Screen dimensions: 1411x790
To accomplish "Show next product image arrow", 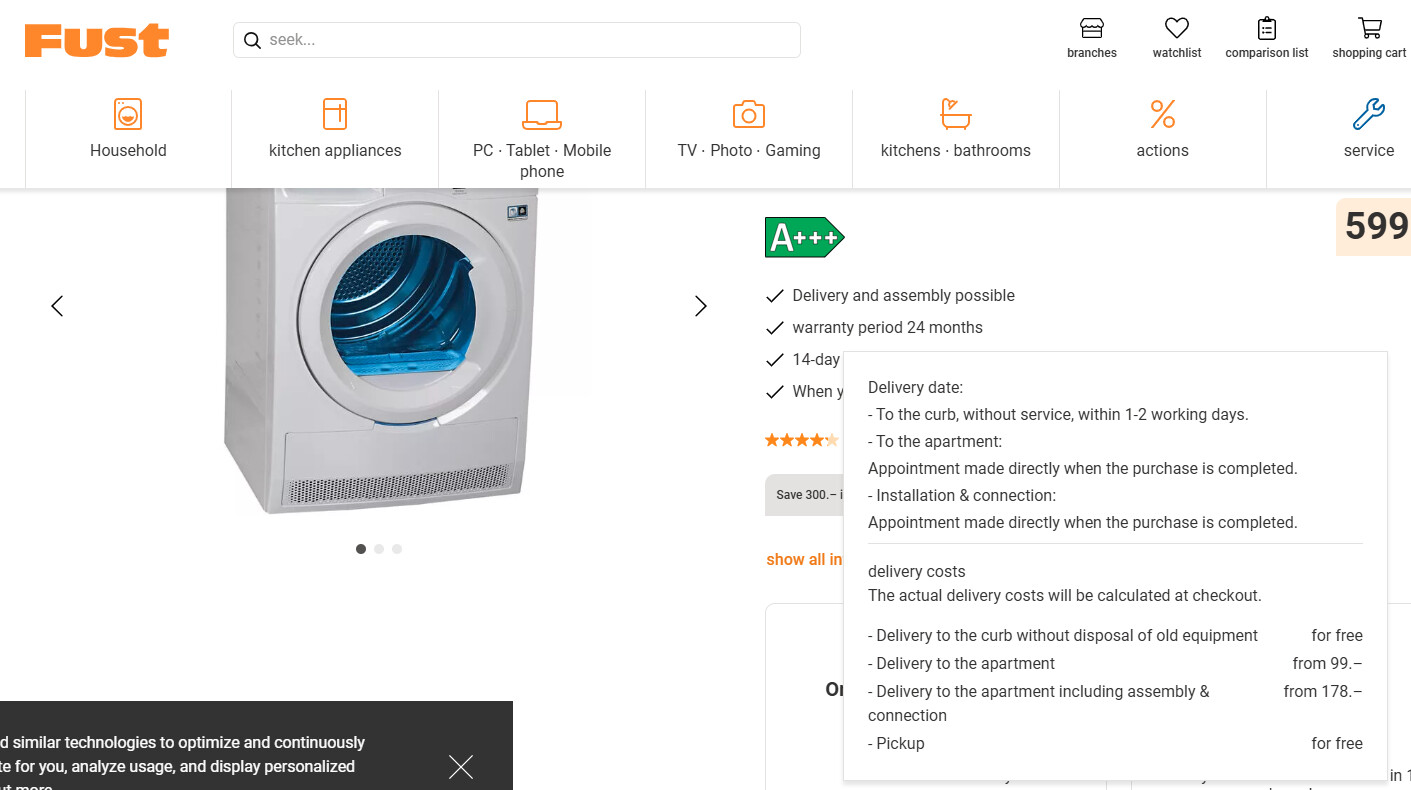I will [x=701, y=306].
